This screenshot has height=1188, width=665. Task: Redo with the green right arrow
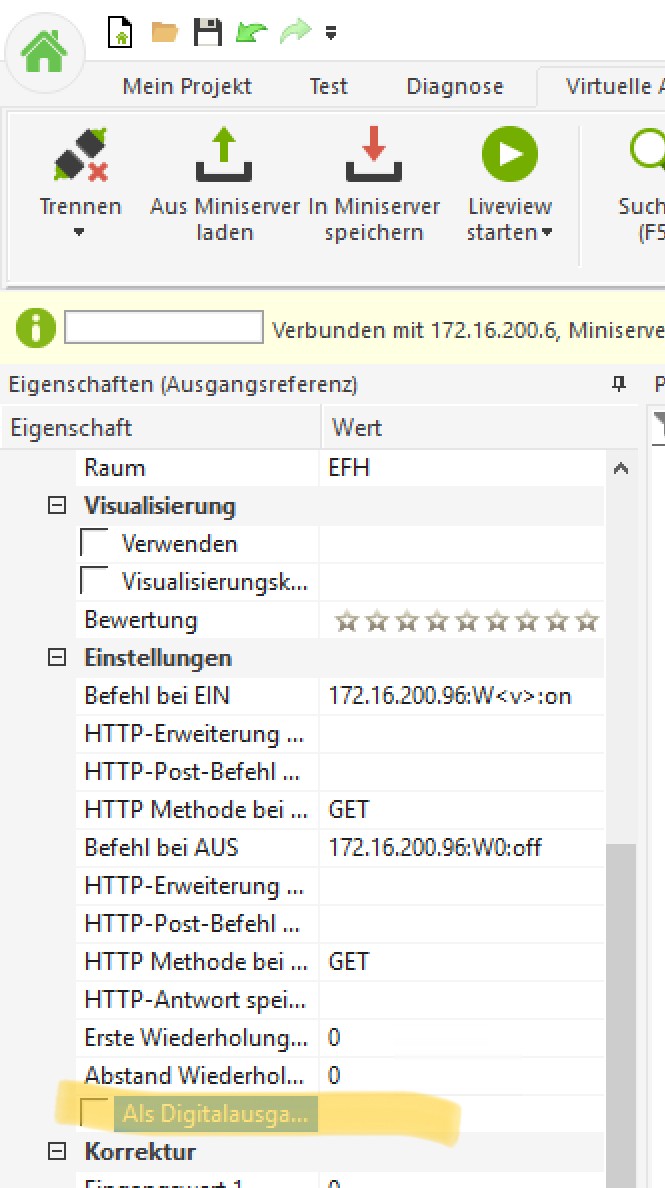click(295, 33)
